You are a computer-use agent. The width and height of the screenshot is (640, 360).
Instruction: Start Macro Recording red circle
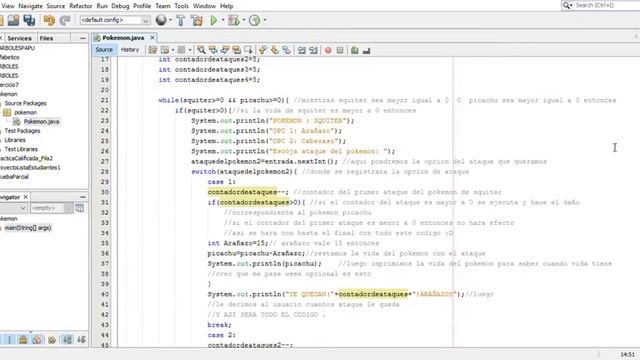pos(328,50)
